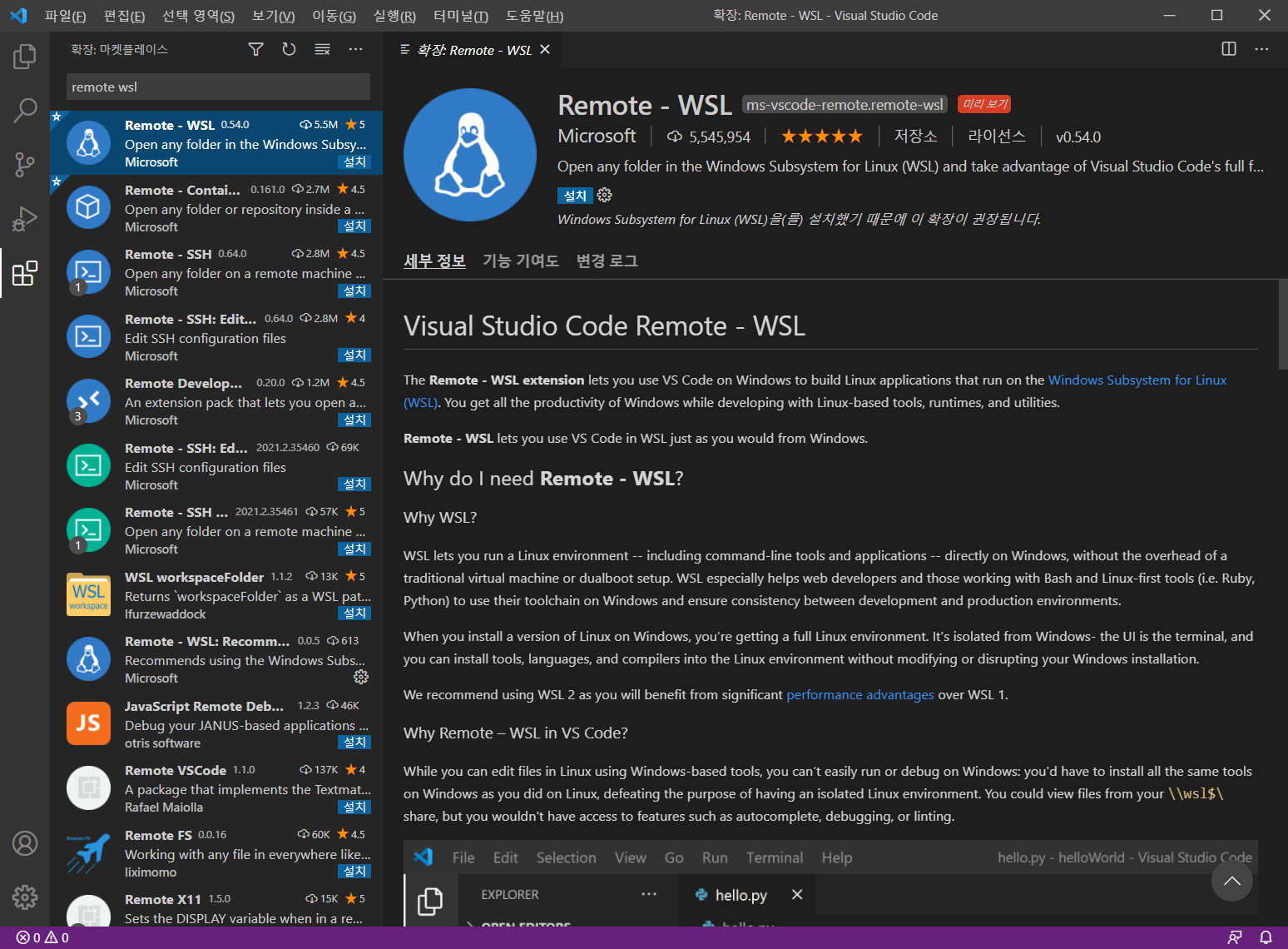Viewport: 1288px width, 949px height.
Task: Open the 실행(R) menu
Action: coord(394,16)
